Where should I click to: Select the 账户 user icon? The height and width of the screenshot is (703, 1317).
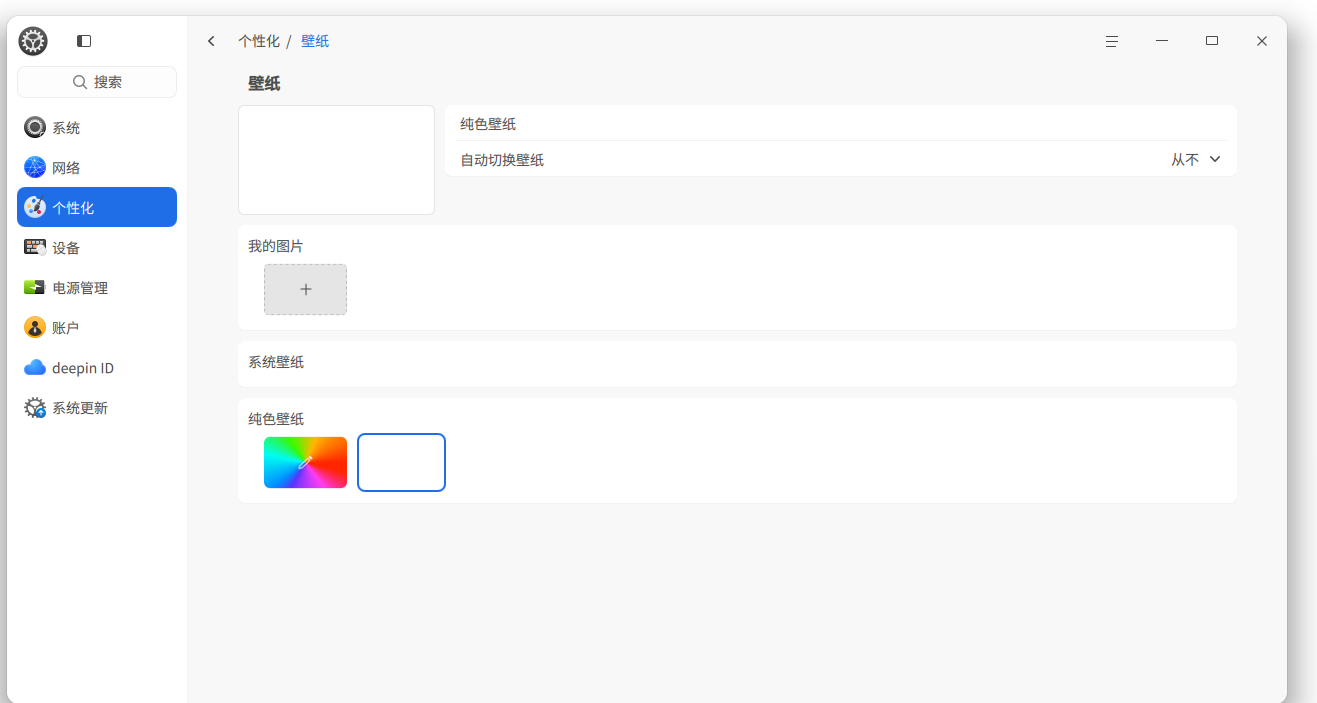click(x=35, y=327)
